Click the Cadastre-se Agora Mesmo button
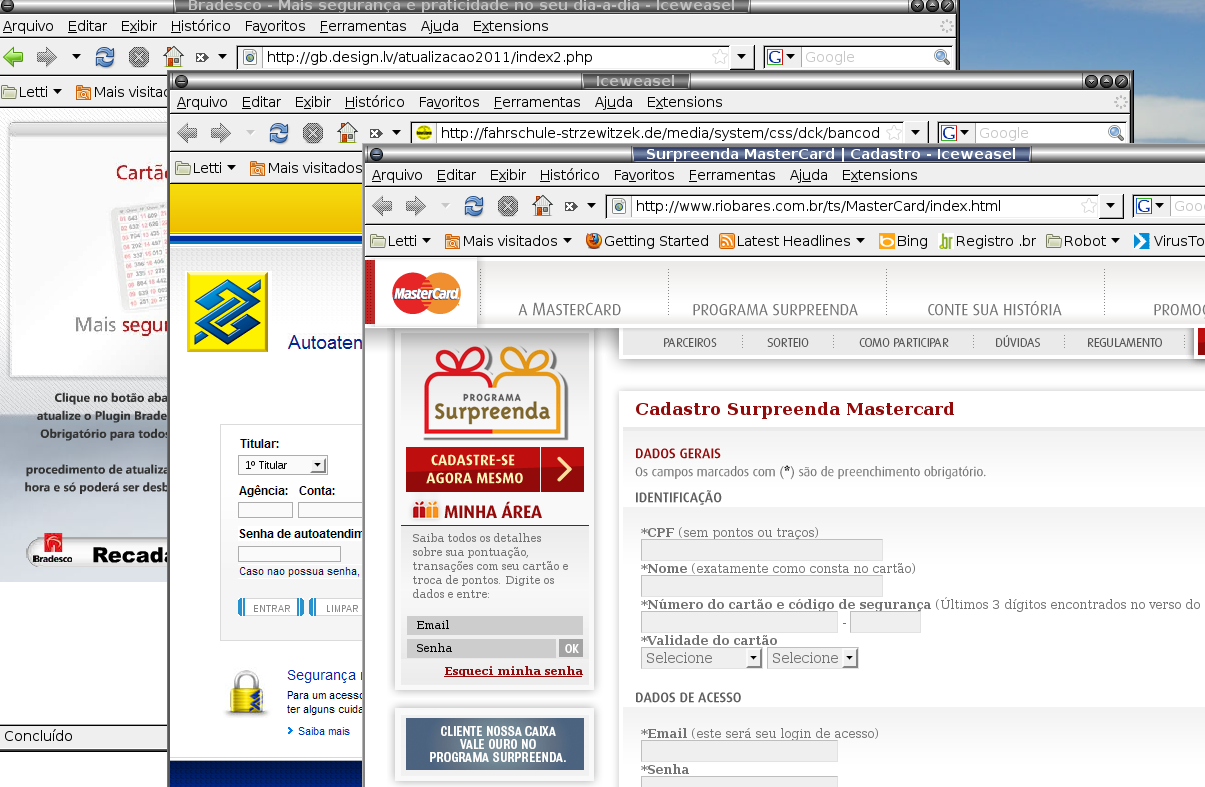 (x=495, y=470)
